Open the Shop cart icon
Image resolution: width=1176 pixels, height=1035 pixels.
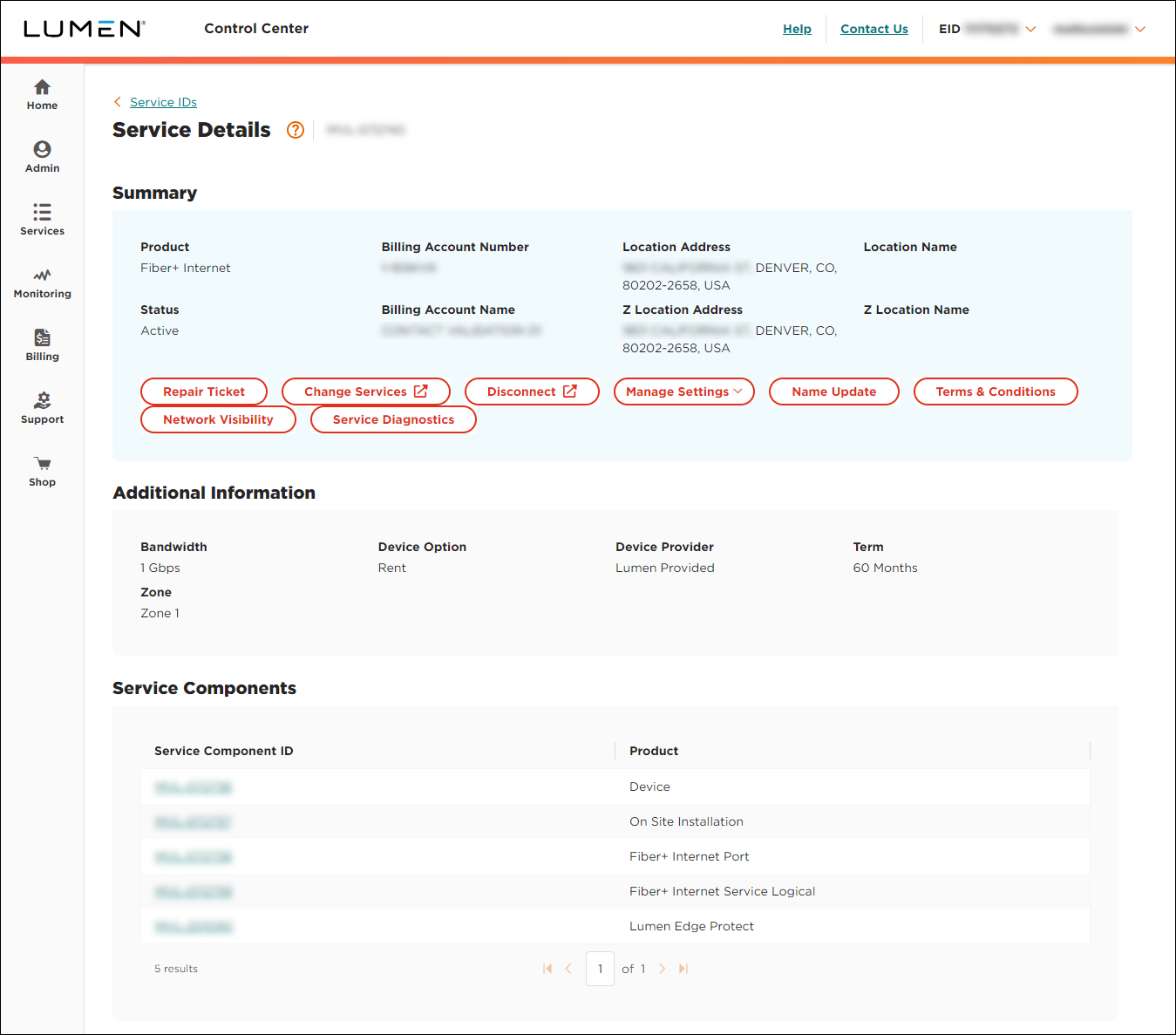[42, 464]
